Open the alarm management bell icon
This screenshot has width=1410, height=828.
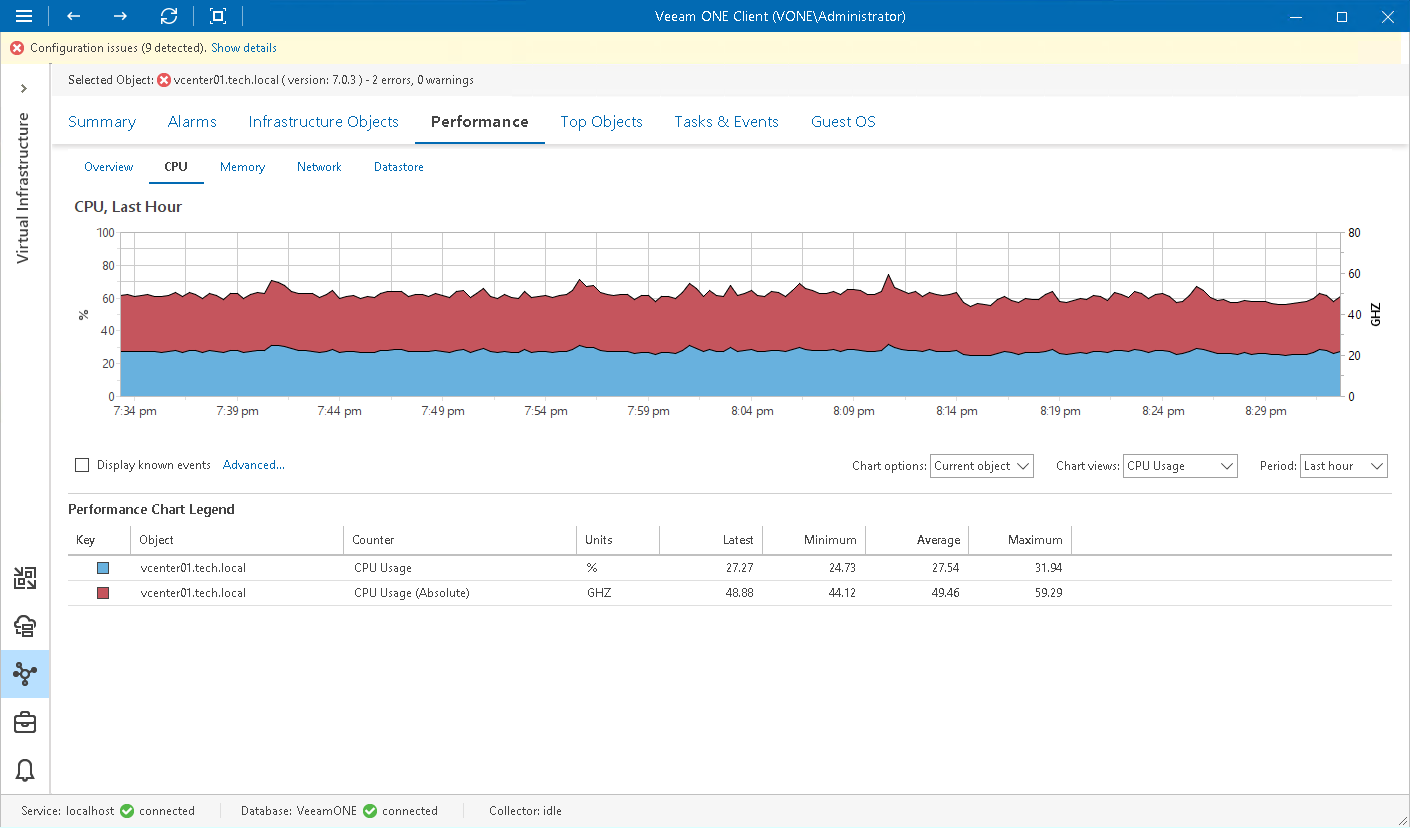pos(25,770)
